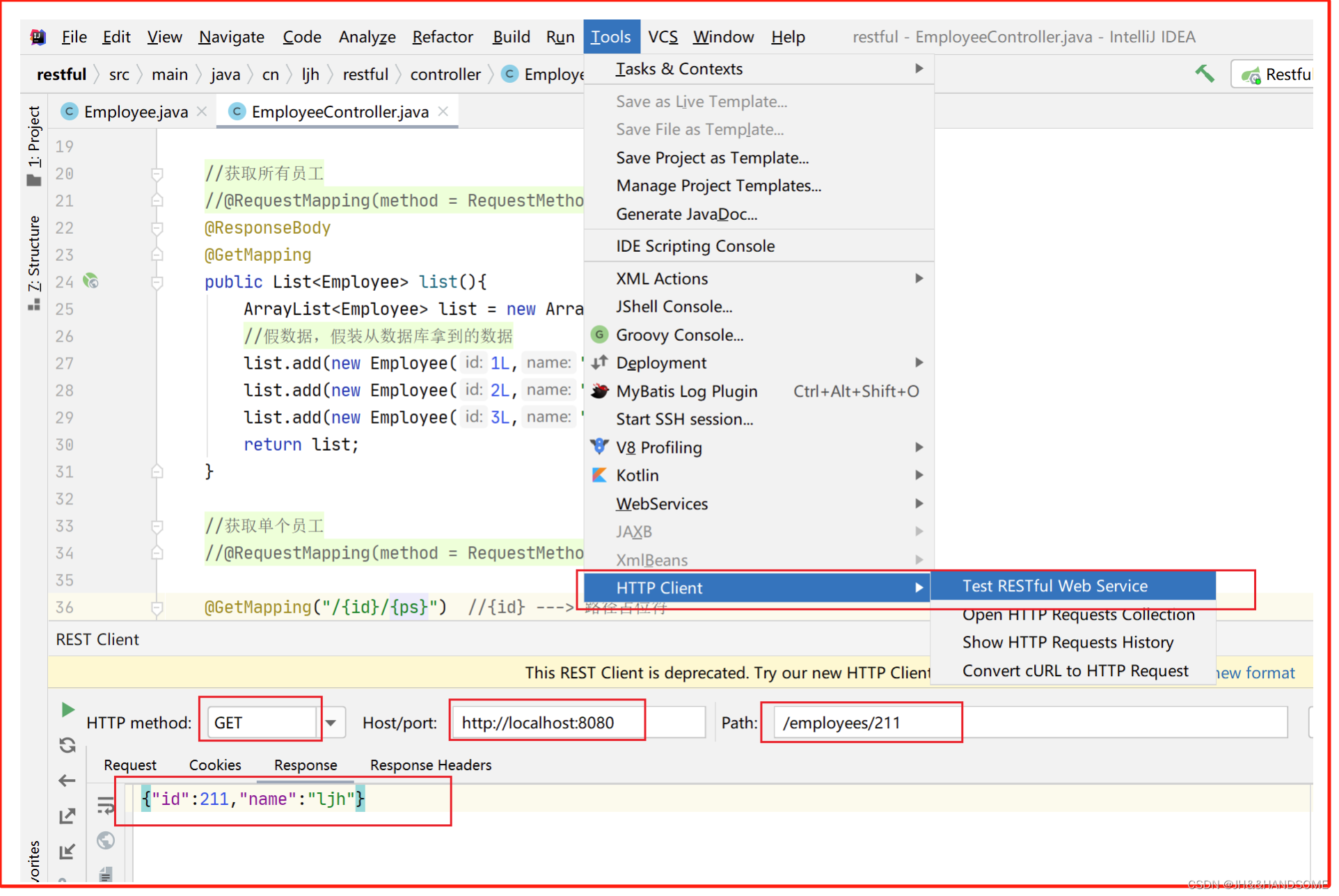Select Save Project as Template
Viewport: 1339px width, 896px height.
pos(759,158)
